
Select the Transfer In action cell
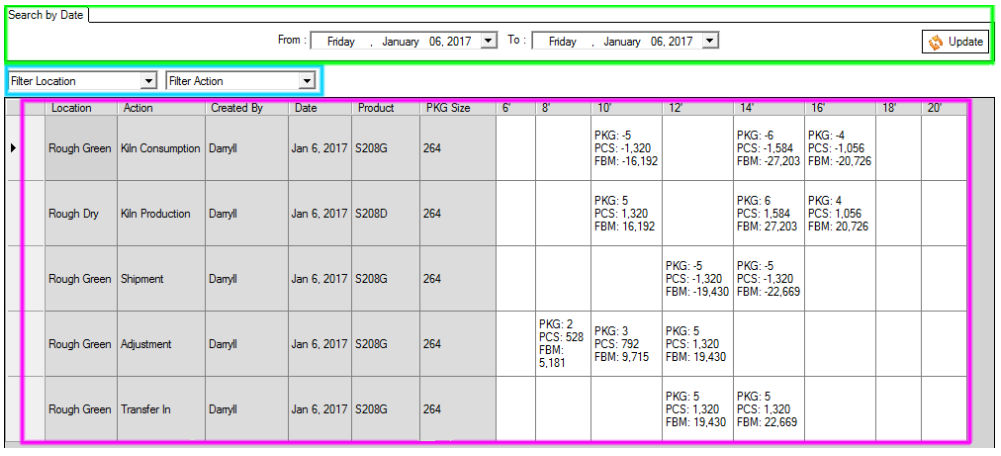162,409
